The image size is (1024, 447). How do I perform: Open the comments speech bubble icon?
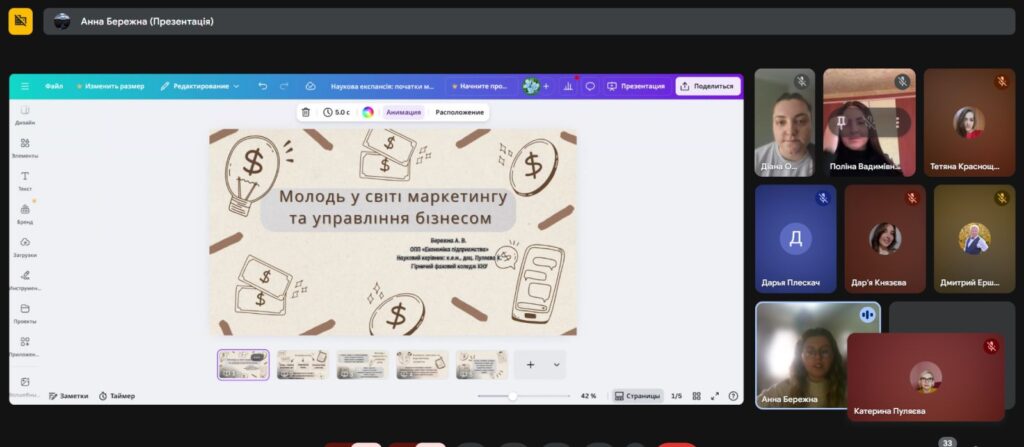[590, 86]
